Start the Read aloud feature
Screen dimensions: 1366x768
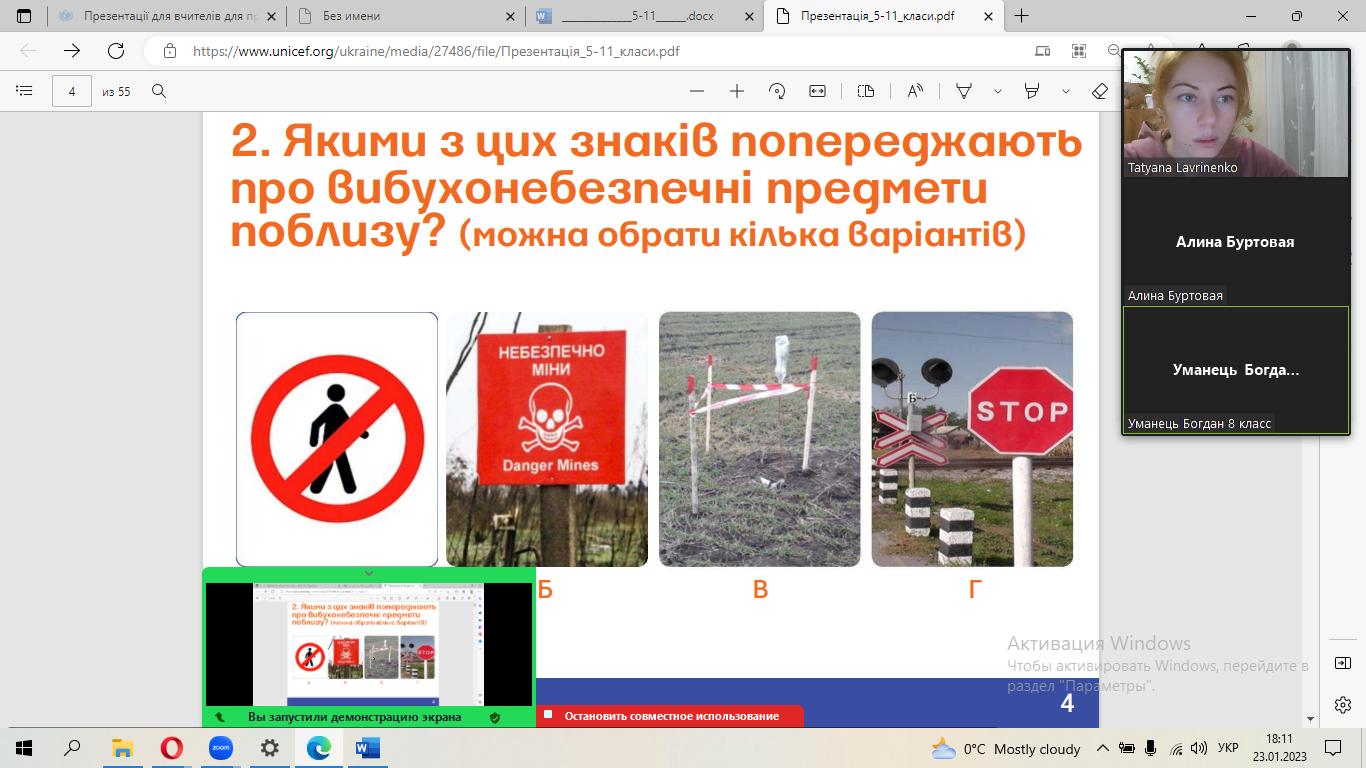(x=915, y=91)
